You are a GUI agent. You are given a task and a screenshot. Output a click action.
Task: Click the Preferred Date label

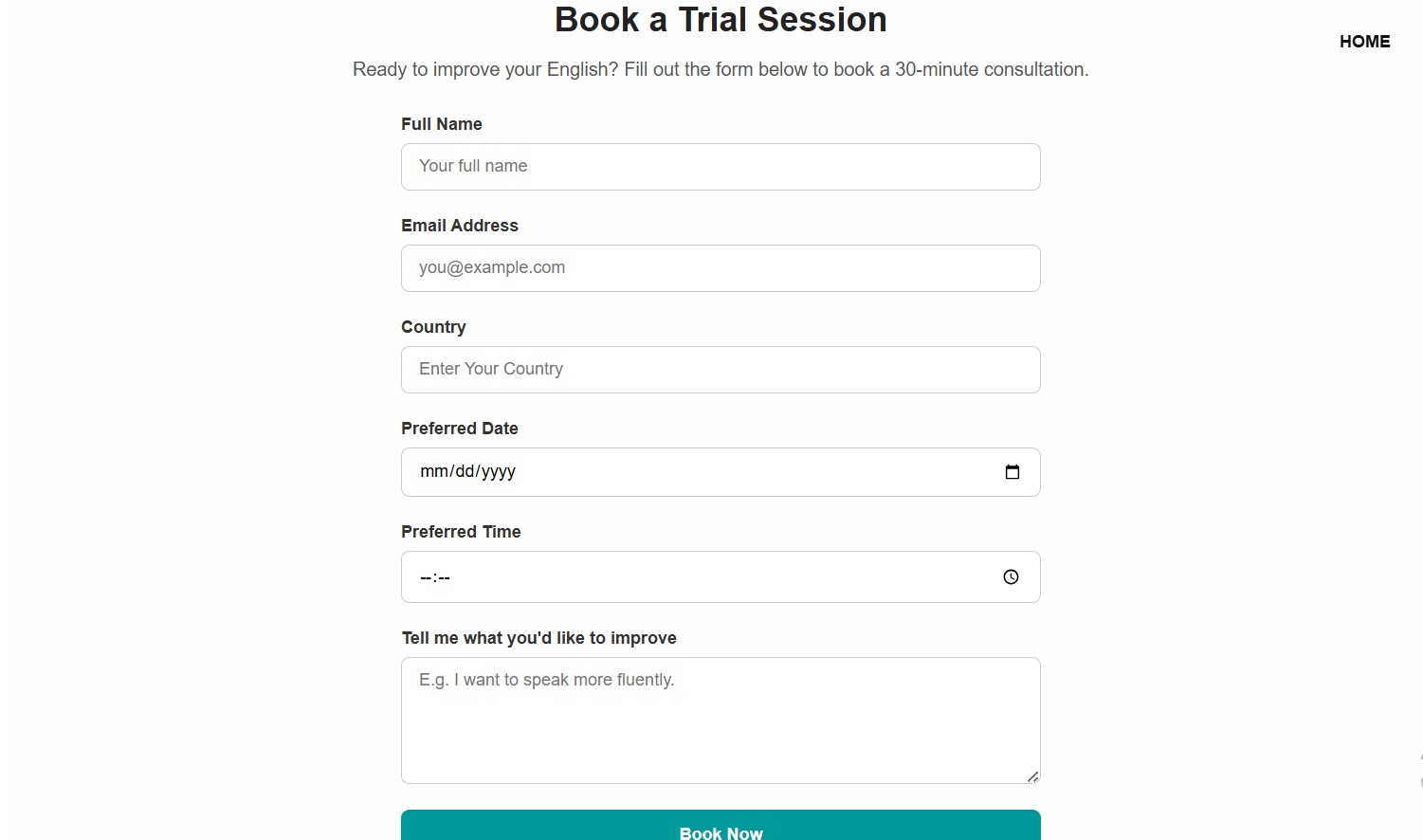pos(460,429)
